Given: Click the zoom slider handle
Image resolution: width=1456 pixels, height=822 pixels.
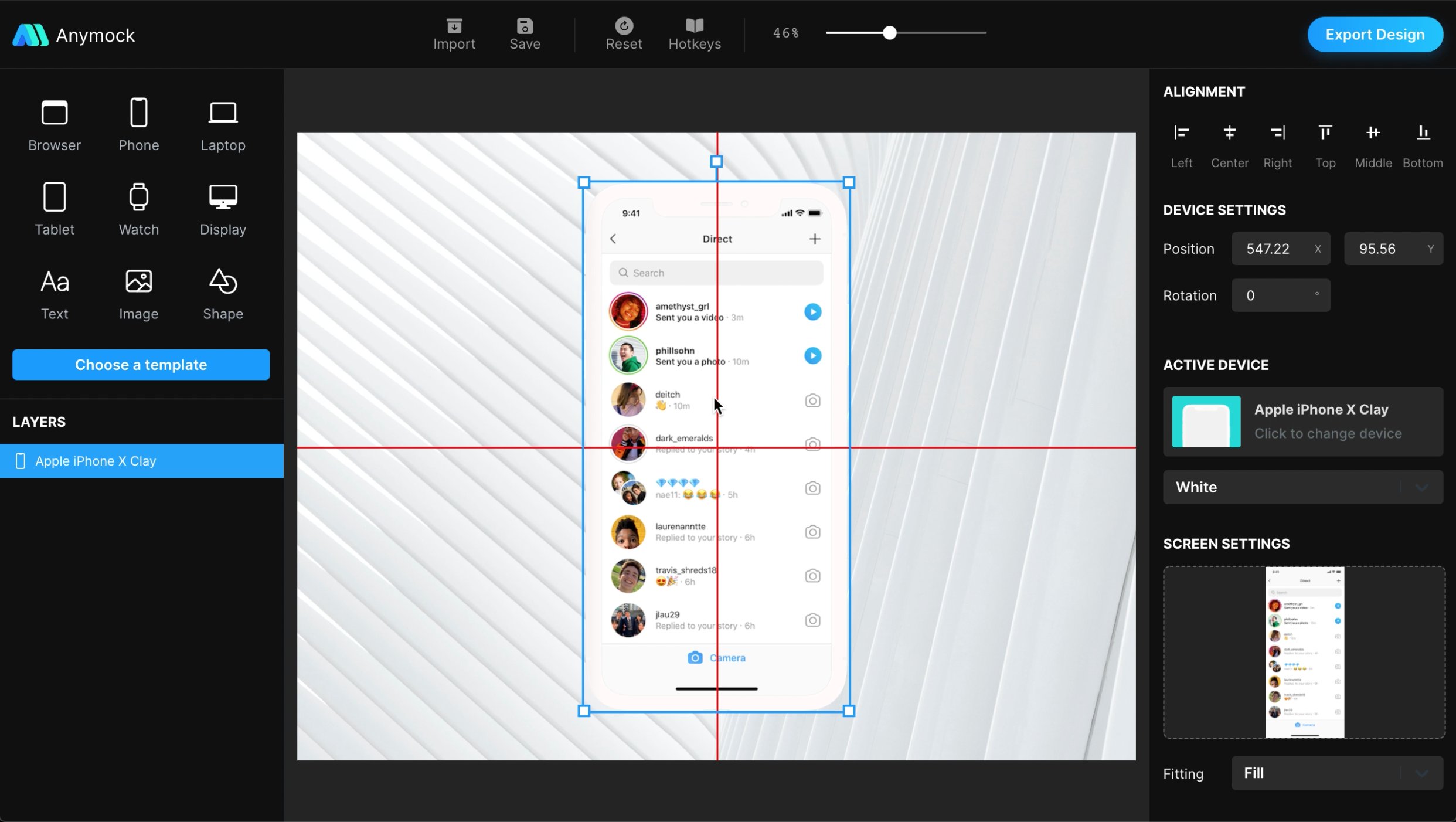Looking at the screenshot, I should [x=889, y=33].
